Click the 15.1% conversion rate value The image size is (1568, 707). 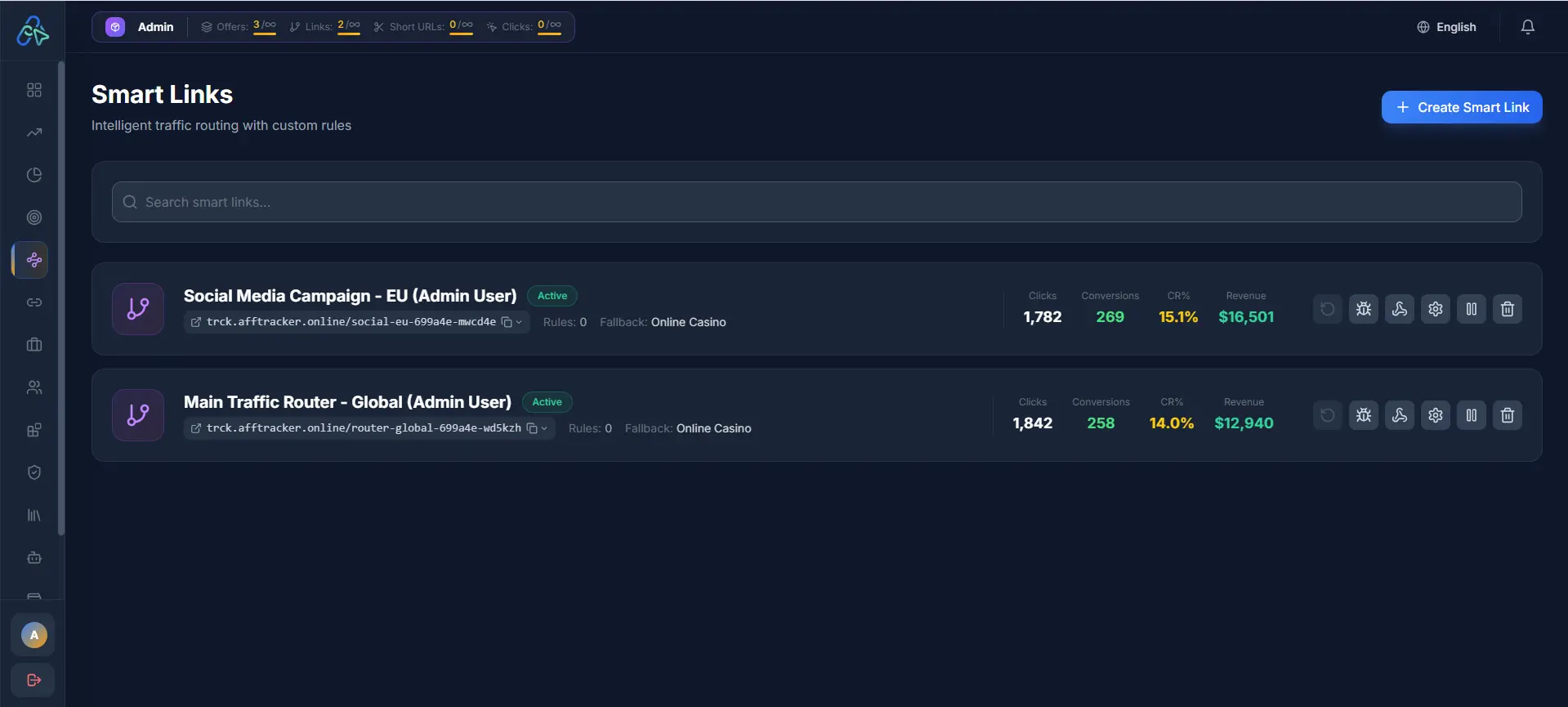coord(1178,317)
